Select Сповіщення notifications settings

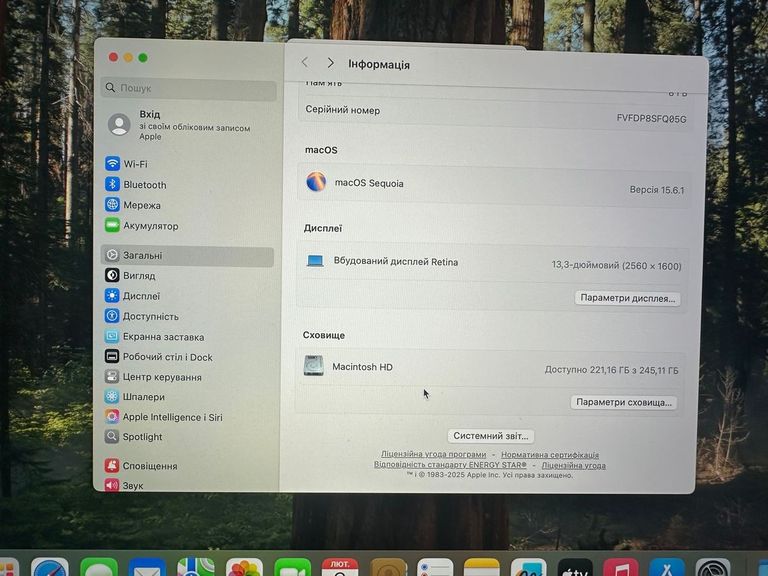141,466
